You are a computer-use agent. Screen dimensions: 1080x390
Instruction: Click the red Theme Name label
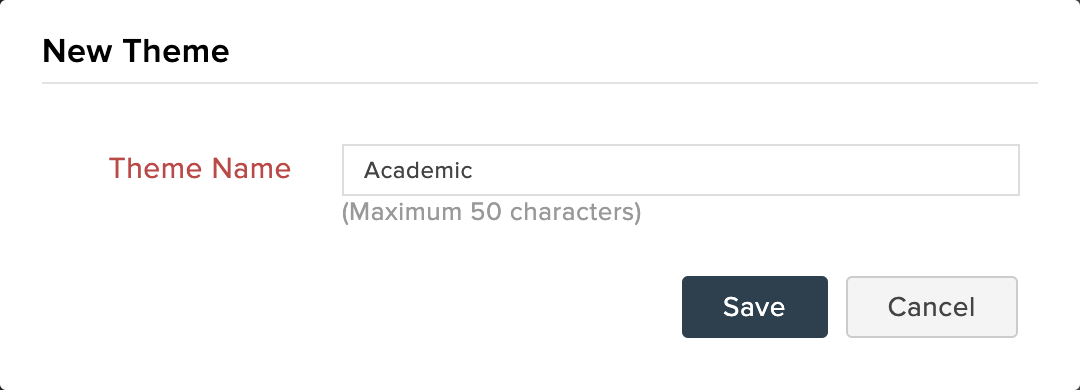[200, 169]
